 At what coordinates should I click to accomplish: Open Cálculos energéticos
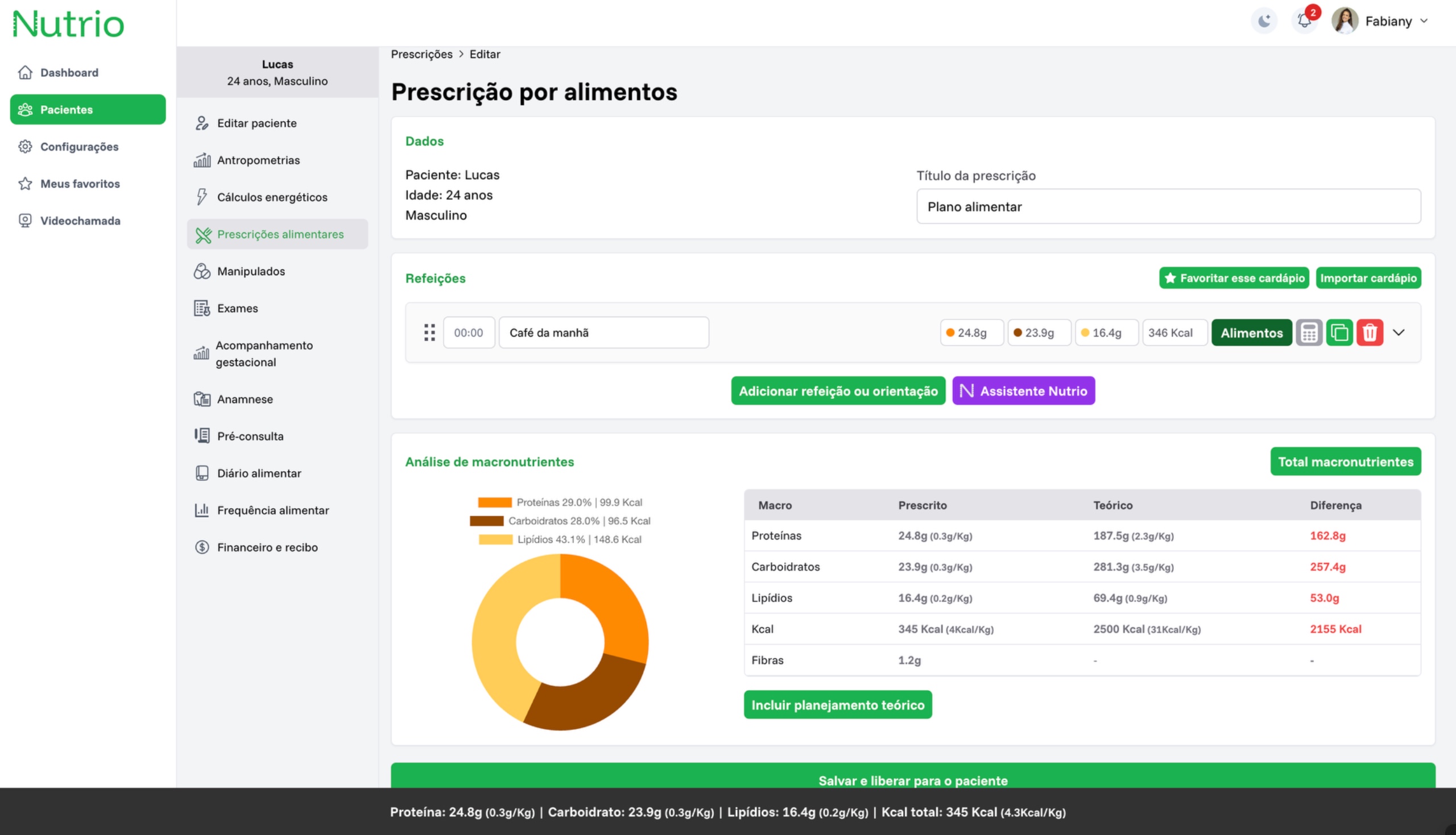coord(272,197)
